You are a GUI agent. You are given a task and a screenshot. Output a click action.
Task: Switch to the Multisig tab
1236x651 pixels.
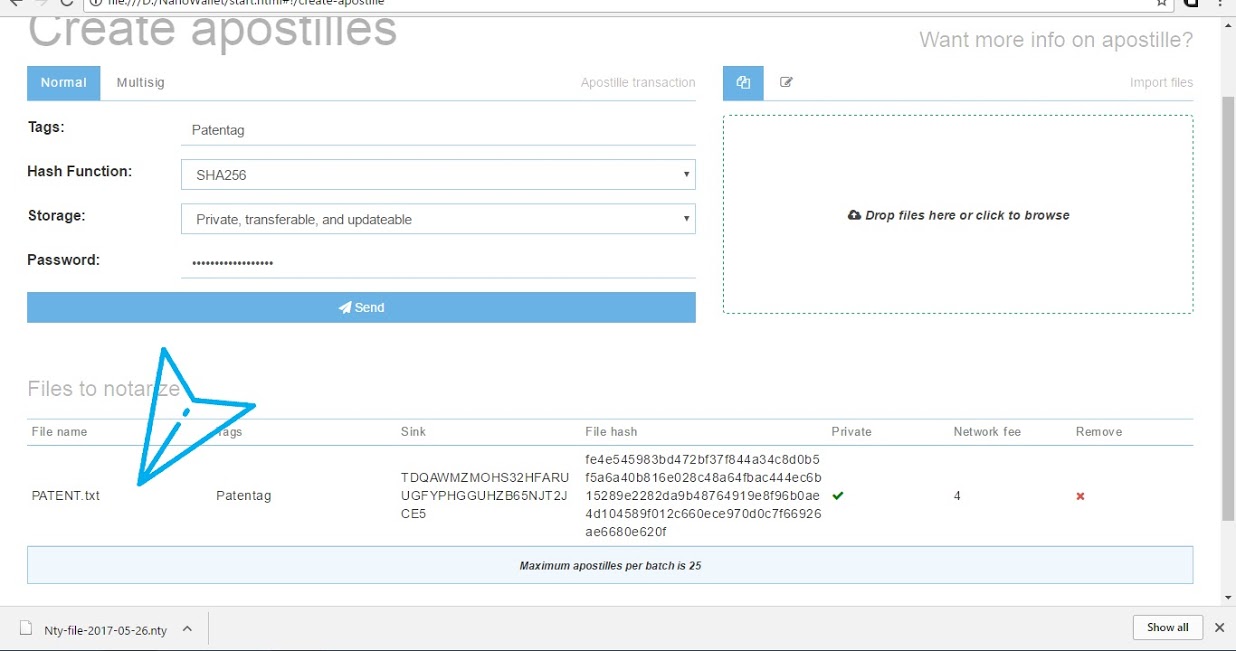(140, 83)
